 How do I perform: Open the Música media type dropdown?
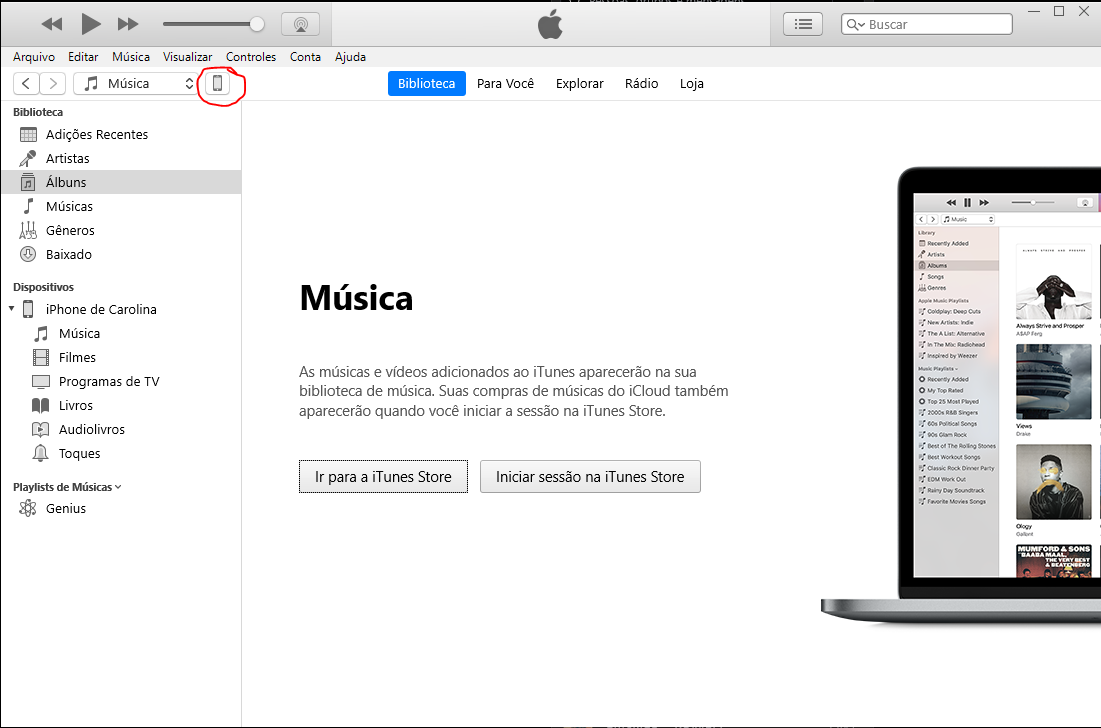coord(136,84)
